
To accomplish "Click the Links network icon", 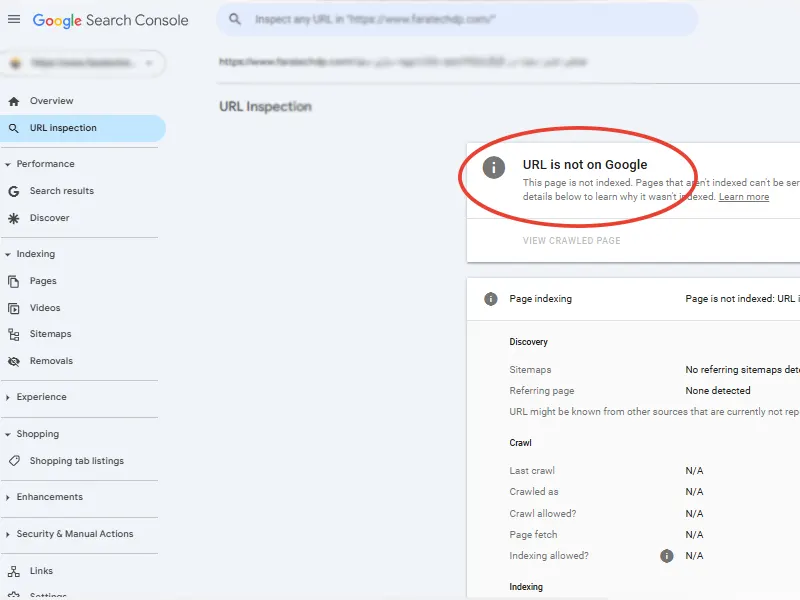I will tap(14, 571).
